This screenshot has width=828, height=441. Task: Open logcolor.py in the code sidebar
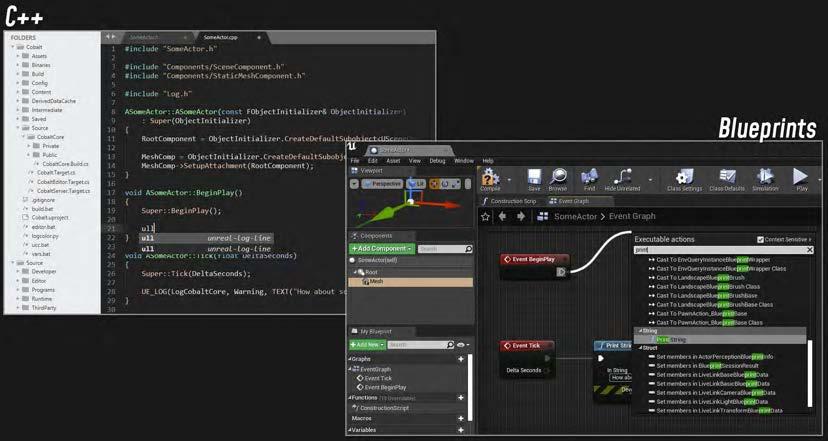45,236
